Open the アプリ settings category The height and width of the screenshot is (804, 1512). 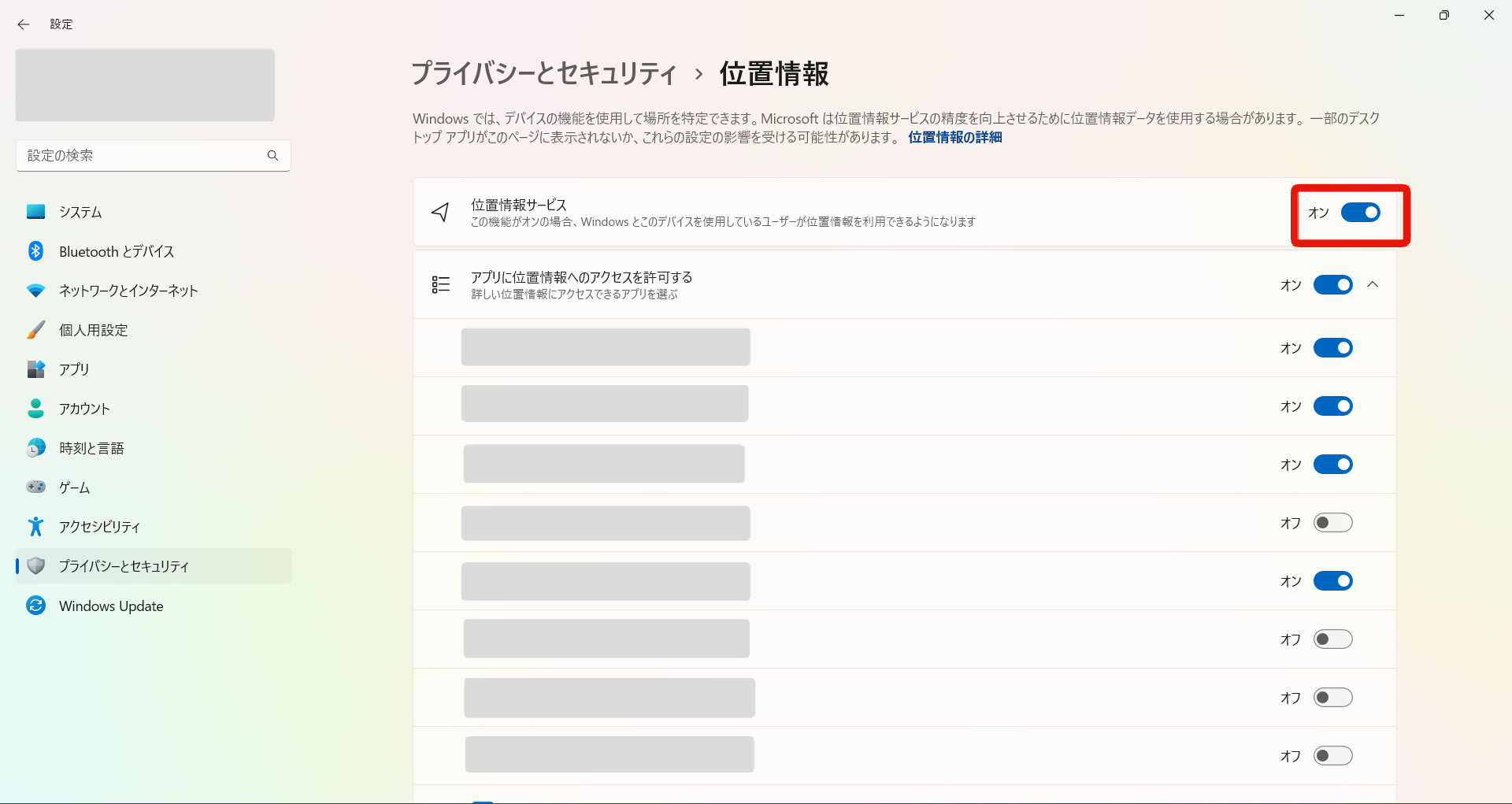74,369
